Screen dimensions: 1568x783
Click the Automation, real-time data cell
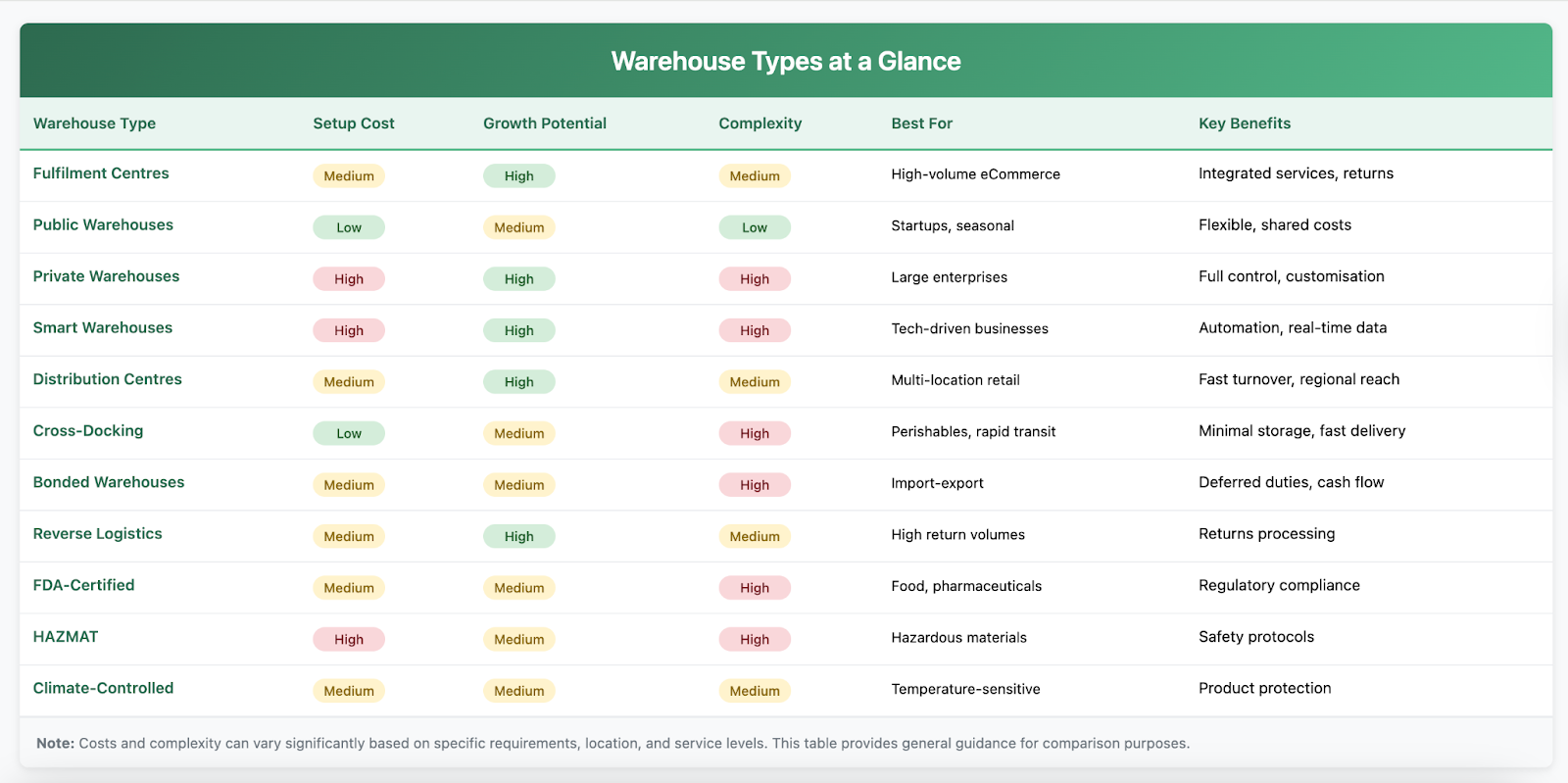tap(1293, 327)
